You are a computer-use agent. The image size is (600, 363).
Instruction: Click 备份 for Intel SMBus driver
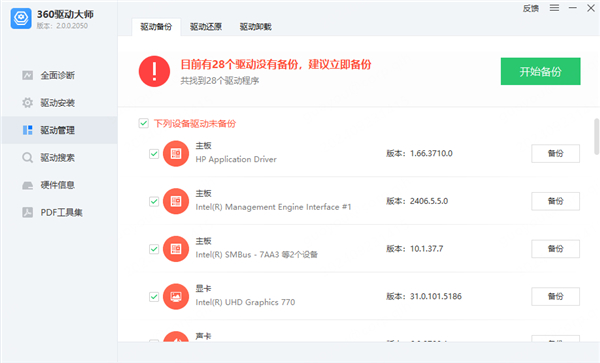coord(555,249)
